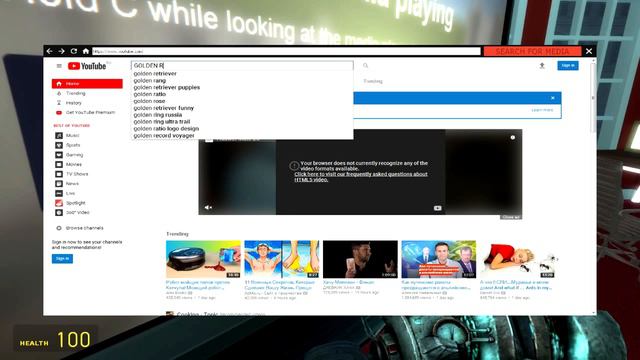This screenshot has height=360, width=640.
Task: Close the media browser with X
Action: (x=589, y=51)
